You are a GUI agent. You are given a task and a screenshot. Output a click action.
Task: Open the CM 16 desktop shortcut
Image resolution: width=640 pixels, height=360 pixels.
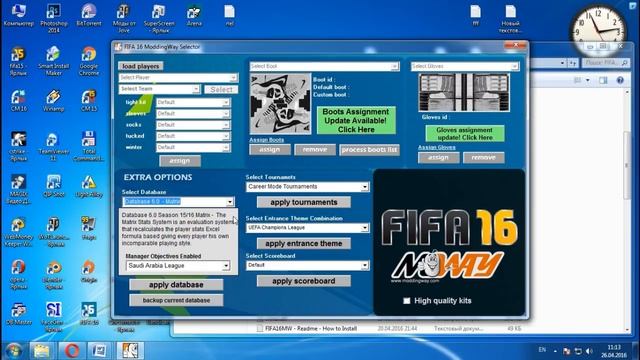[18, 101]
